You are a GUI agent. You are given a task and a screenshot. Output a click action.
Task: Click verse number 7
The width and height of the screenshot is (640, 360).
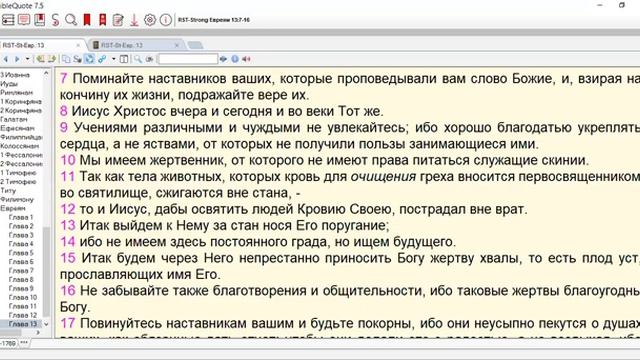pyautogui.click(x=63, y=78)
